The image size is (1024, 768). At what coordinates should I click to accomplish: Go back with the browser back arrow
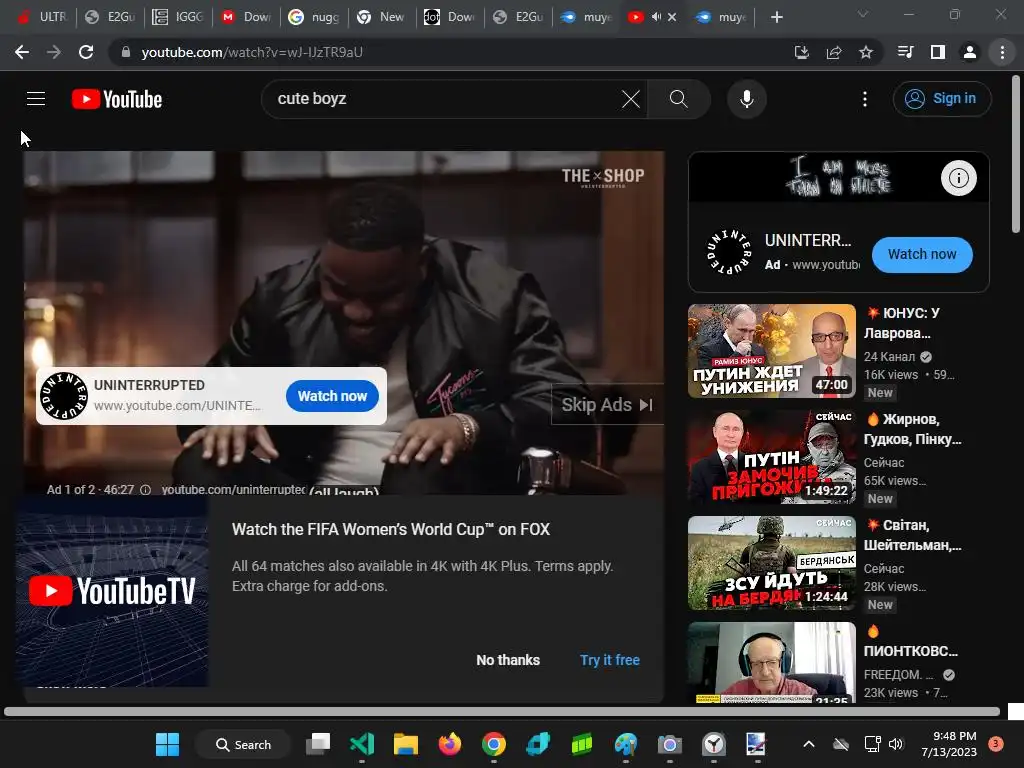pos(22,52)
